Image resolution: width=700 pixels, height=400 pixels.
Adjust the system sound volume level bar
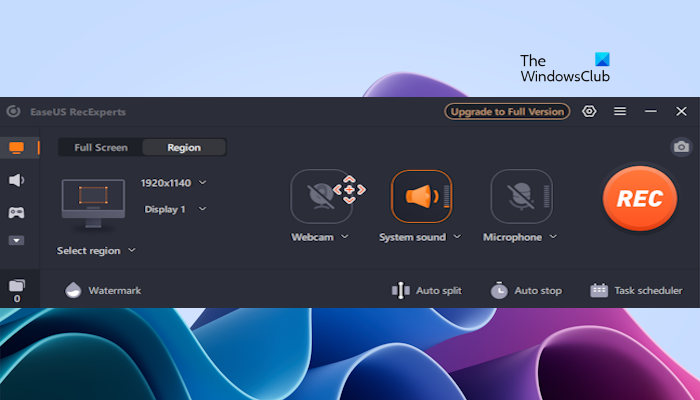click(x=446, y=196)
